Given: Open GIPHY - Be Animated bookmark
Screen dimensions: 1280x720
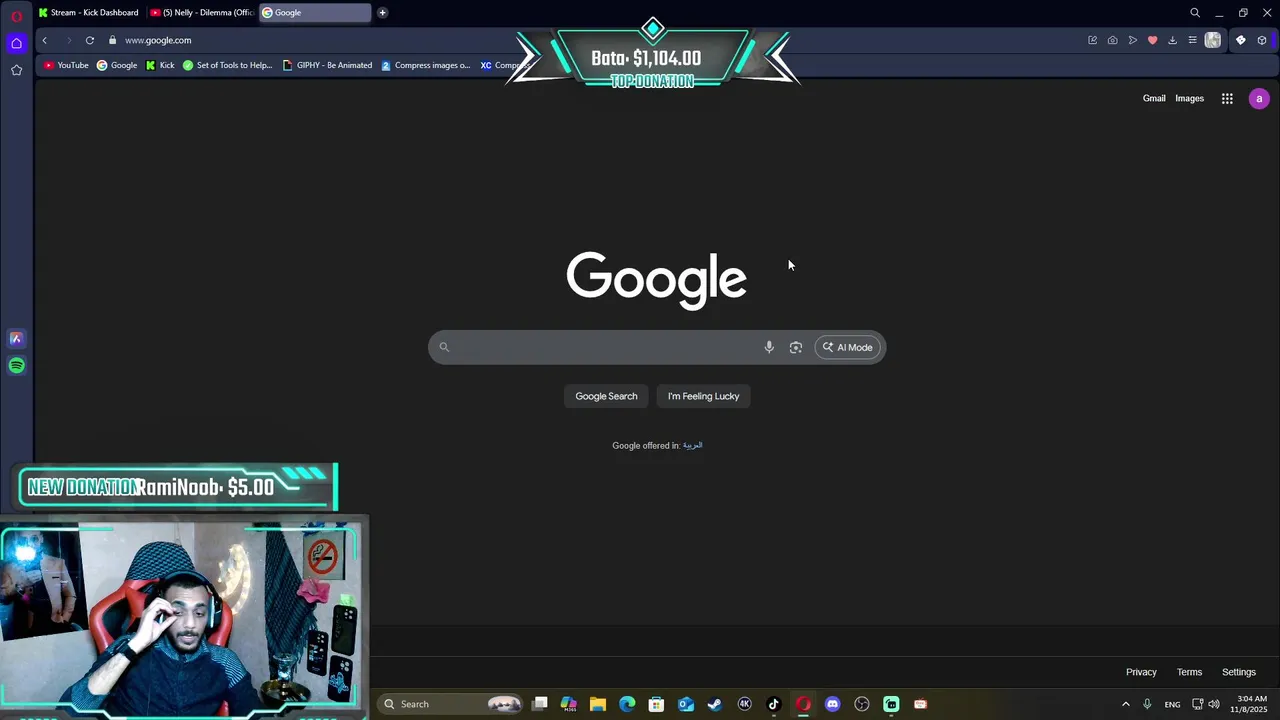Looking at the screenshot, I should pyautogui.click(x=327, y=65).
